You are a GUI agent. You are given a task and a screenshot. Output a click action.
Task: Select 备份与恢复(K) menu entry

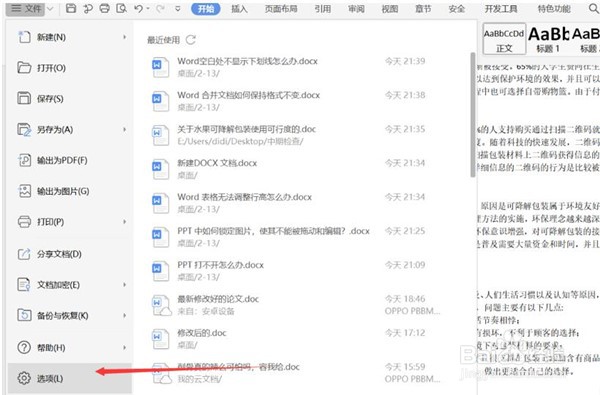click(71, 315)
